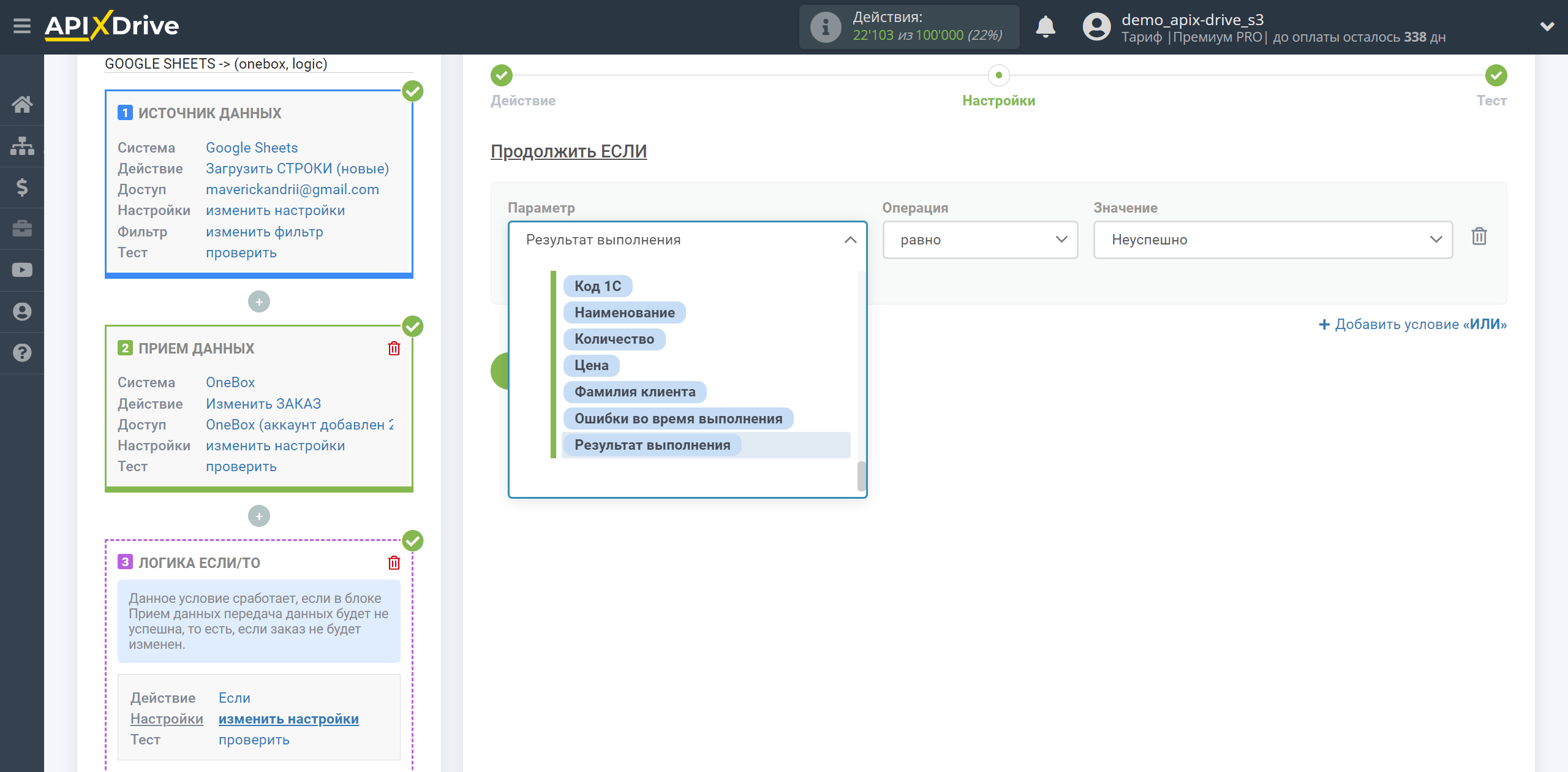Image resolution: width=1568 pixels, height=772 pixels.
Task: Click ИСТОЧНИК ДАННЫХ block header
Action: [x=209, y=113]
